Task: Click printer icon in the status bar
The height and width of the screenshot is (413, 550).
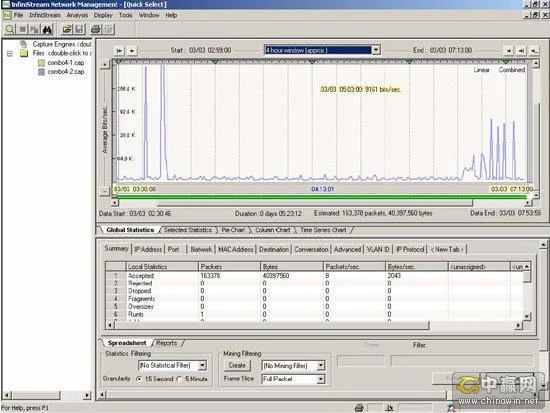Action: pyautogui.click(x=358, y=408)
